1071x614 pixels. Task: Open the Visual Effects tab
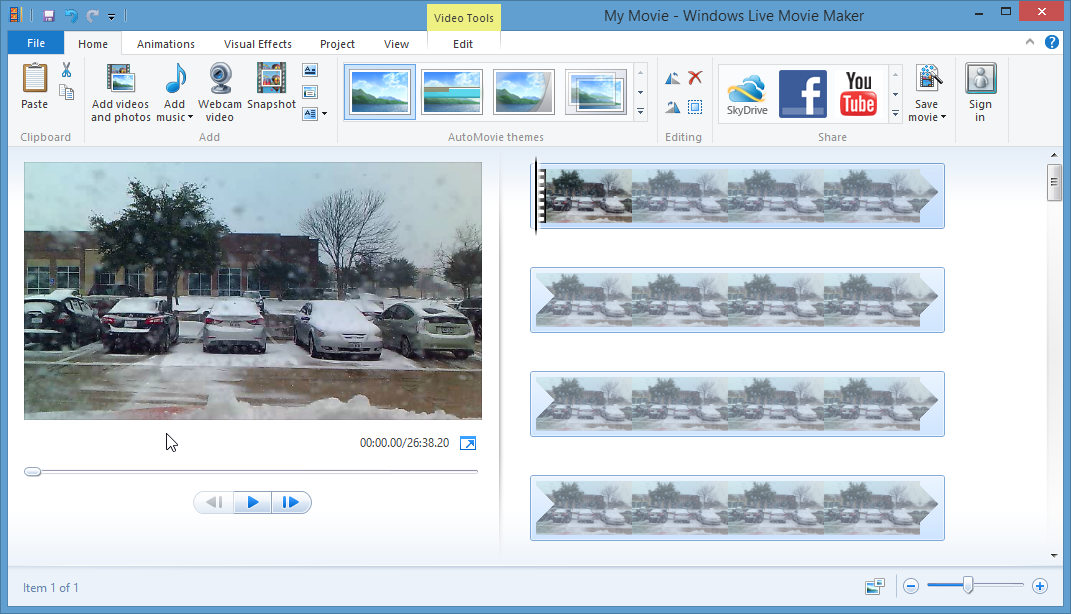(x=258, y=44)
